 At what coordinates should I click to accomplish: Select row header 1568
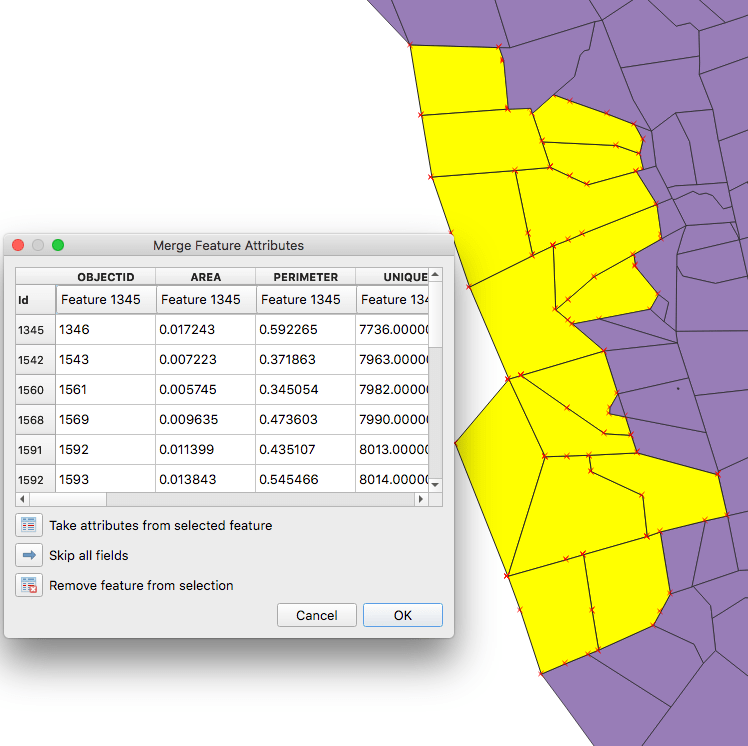click(x=35, y=420)
